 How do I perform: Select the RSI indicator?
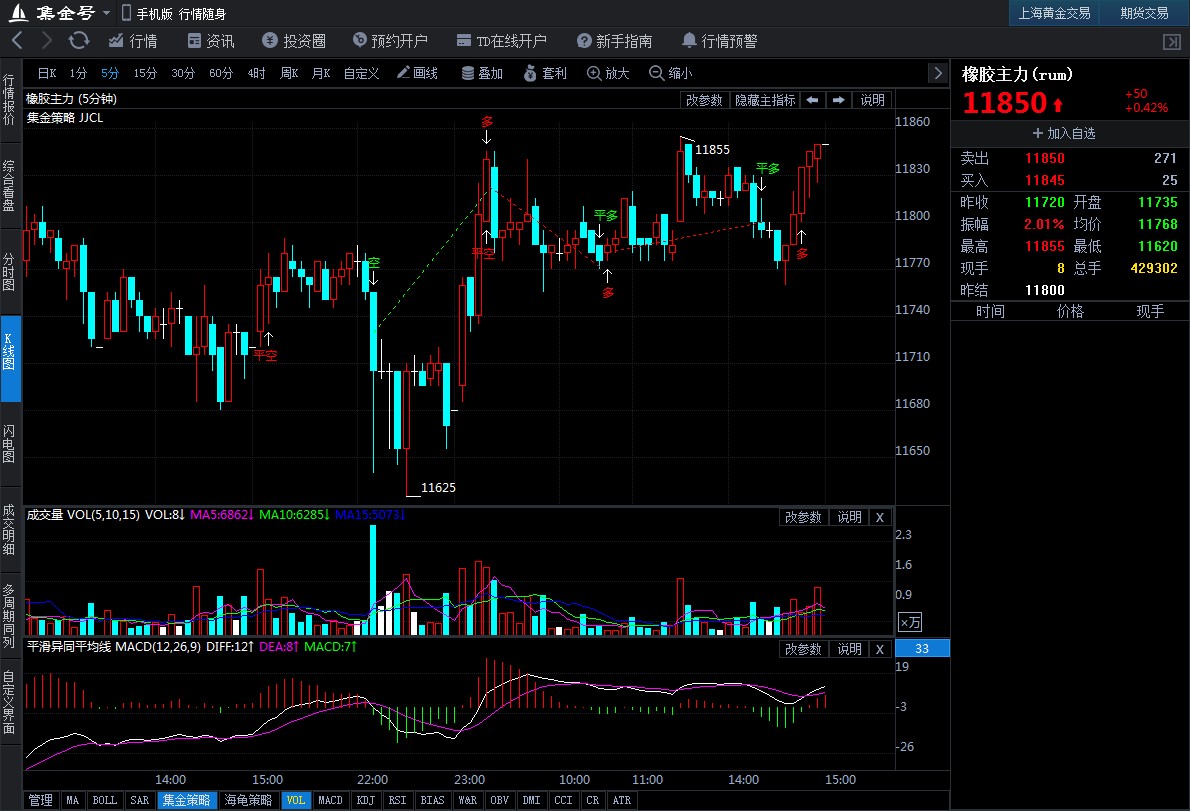(398, 800)
